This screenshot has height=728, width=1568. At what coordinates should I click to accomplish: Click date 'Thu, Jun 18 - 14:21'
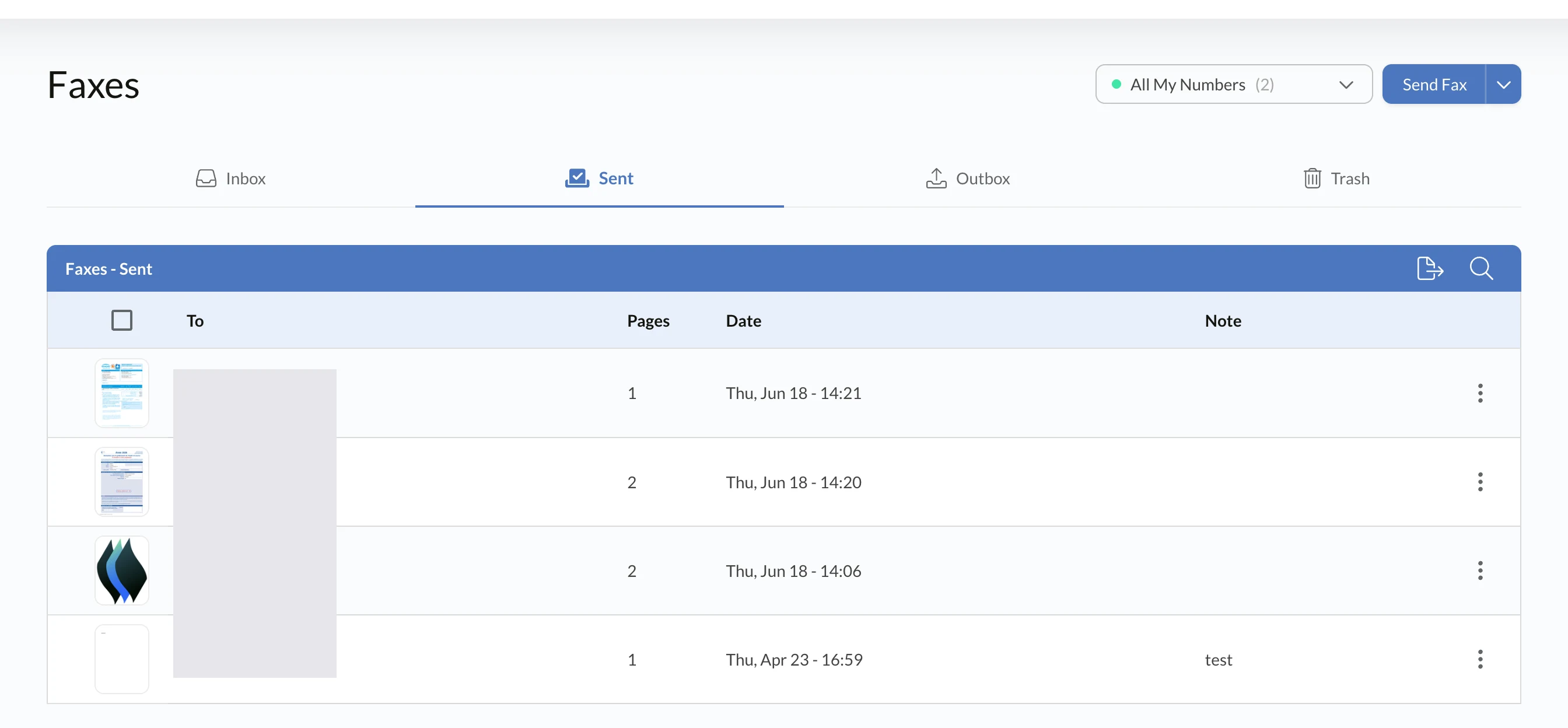click(793, 393)
